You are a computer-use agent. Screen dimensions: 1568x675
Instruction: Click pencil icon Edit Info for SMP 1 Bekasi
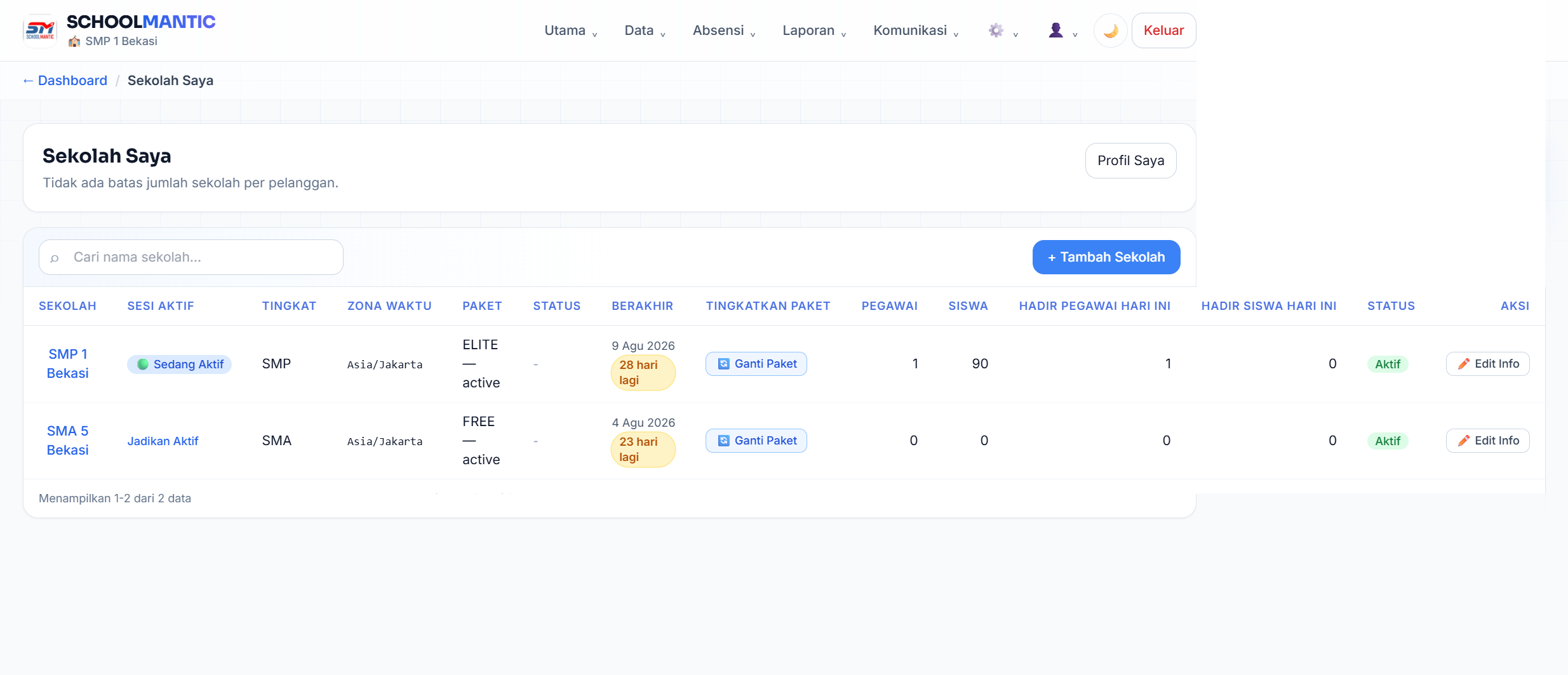coord(1487,364)
